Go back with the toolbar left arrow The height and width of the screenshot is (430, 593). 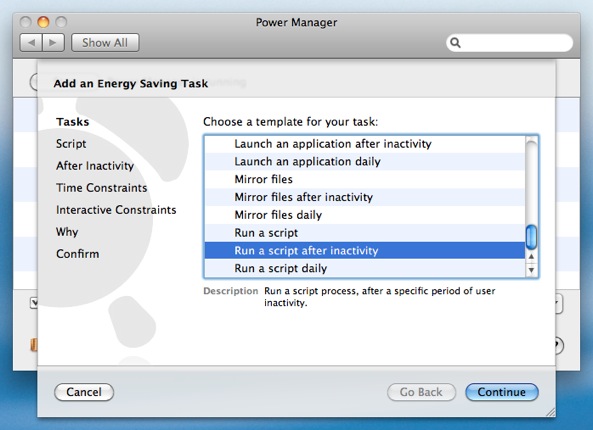(31, 43)
